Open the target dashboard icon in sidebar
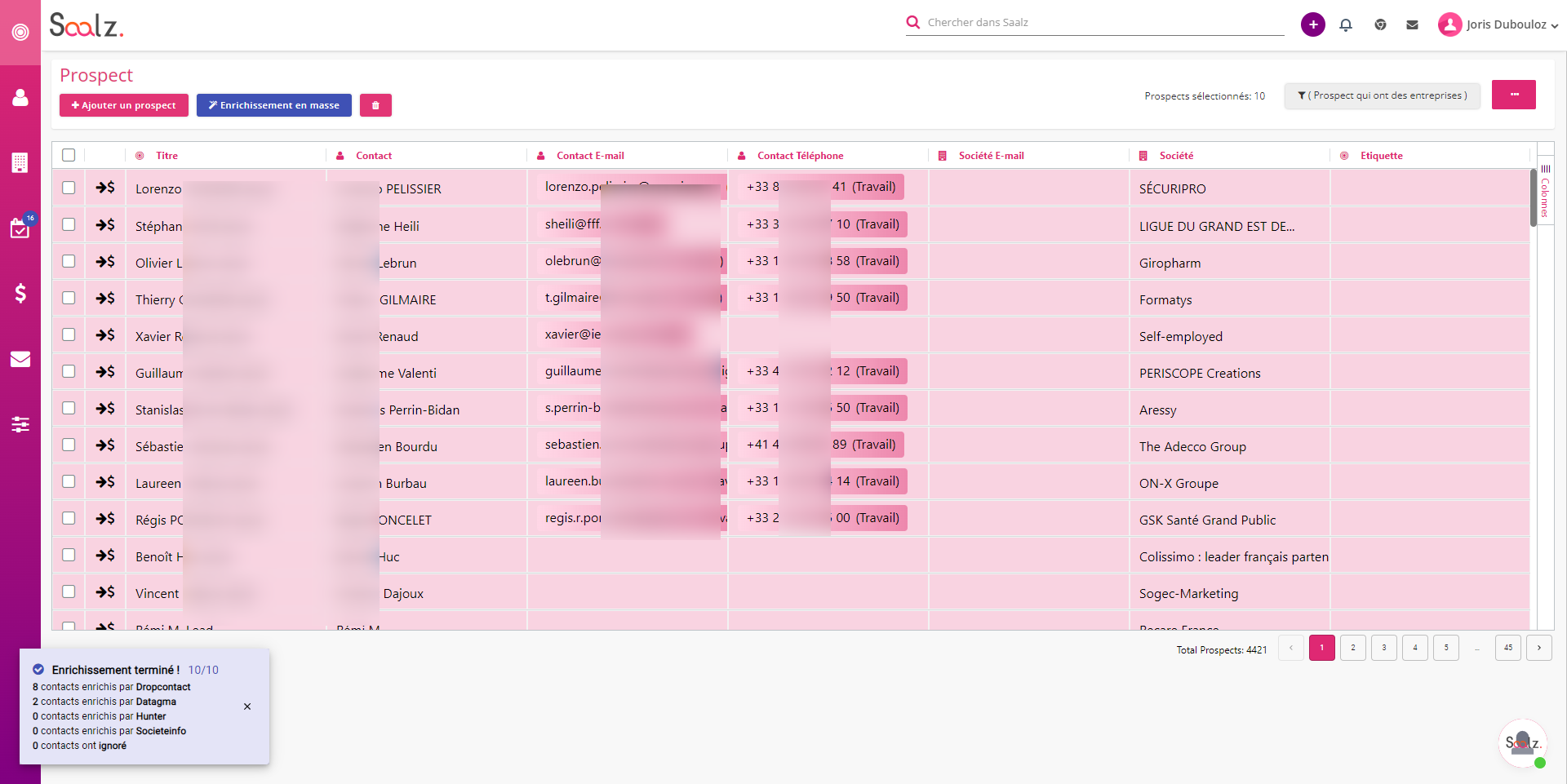 pyautogui.click(x=20, y=32)
